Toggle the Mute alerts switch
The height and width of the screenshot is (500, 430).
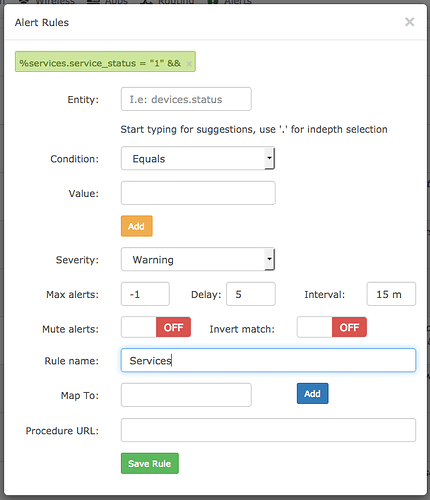[156, 327]
